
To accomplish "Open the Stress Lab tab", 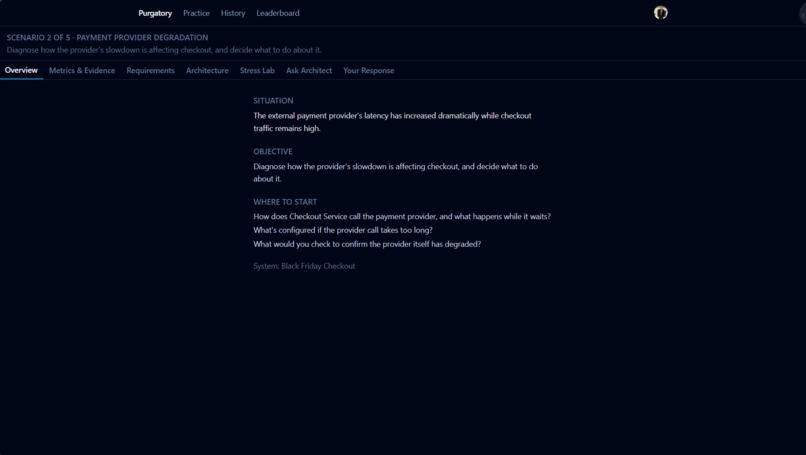I will (257, 70).
